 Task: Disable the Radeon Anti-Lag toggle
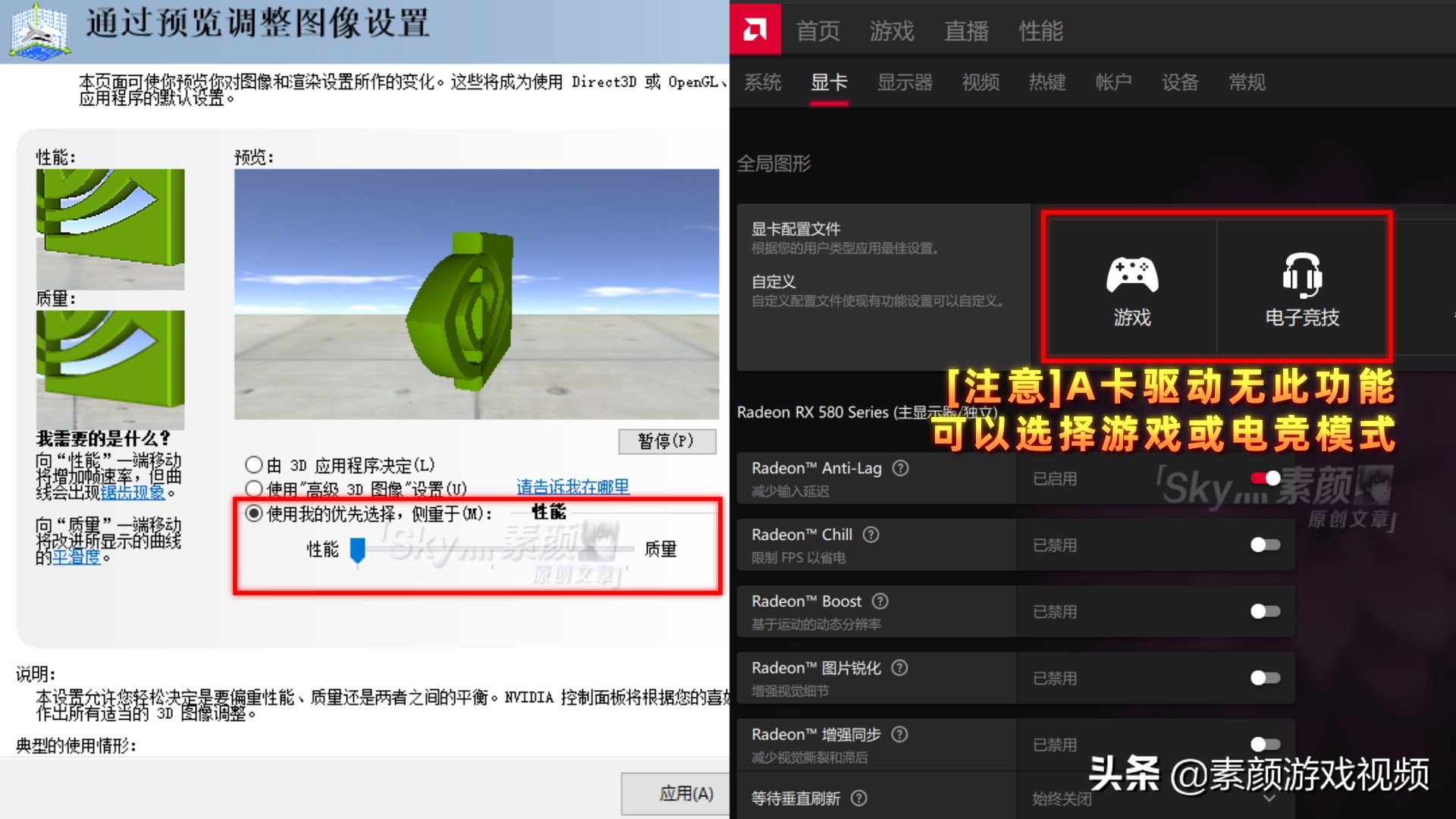click(1266, 478)
